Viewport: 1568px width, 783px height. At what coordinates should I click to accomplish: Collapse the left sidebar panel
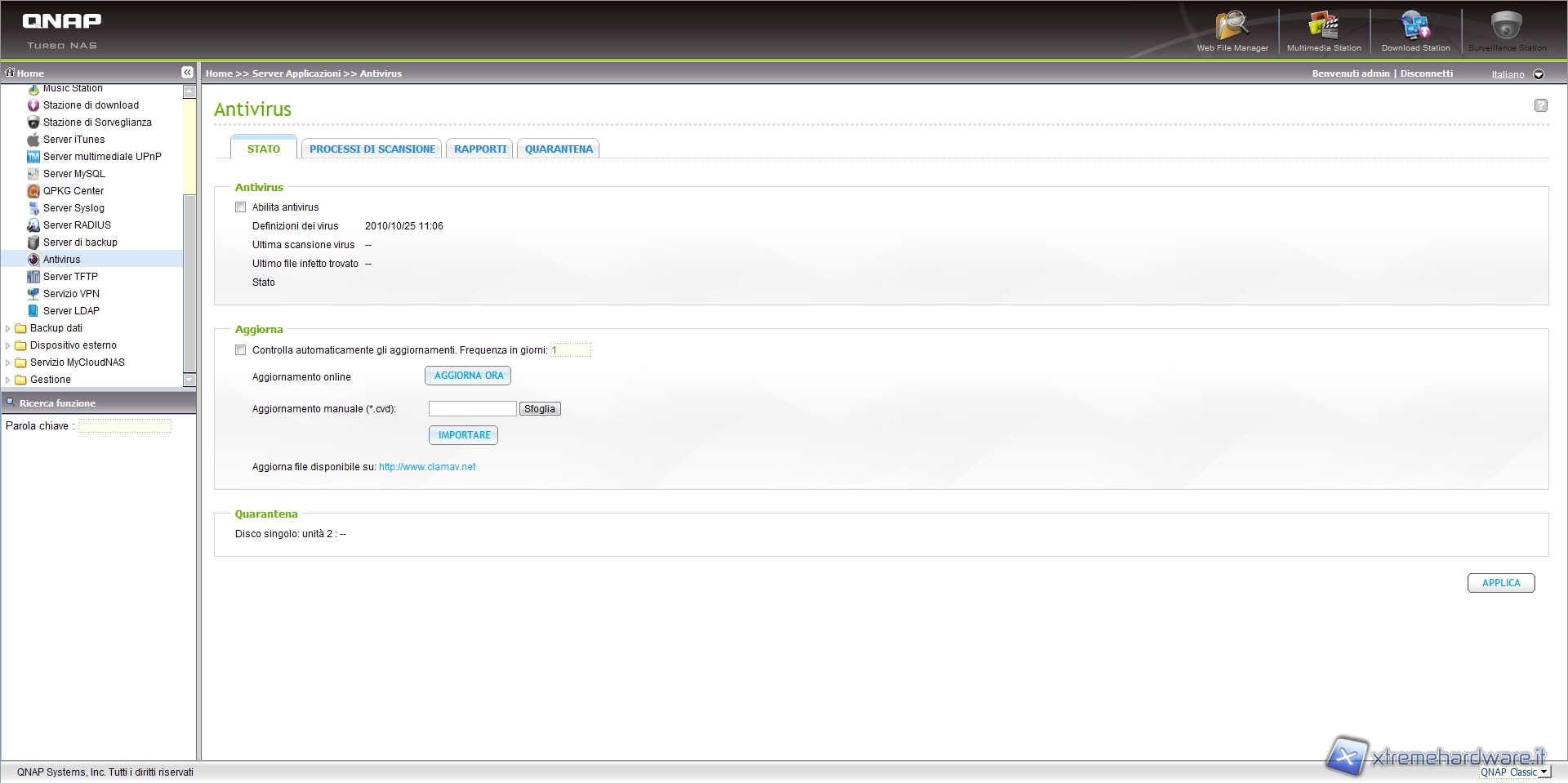point(187,73)
